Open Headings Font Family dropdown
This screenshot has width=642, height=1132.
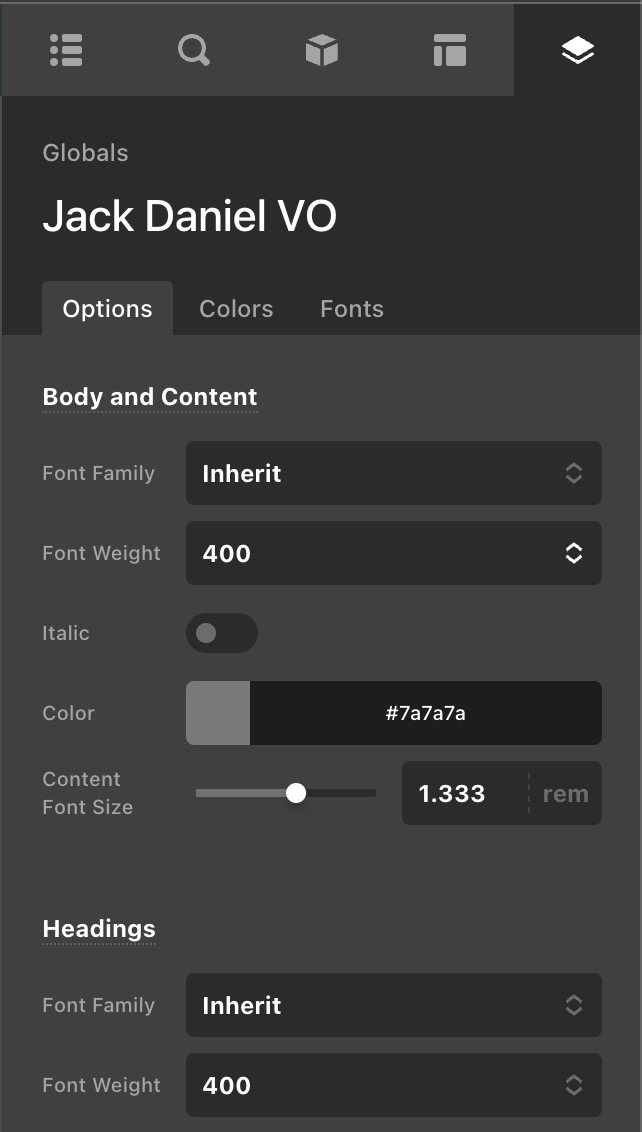[393, 1005]
